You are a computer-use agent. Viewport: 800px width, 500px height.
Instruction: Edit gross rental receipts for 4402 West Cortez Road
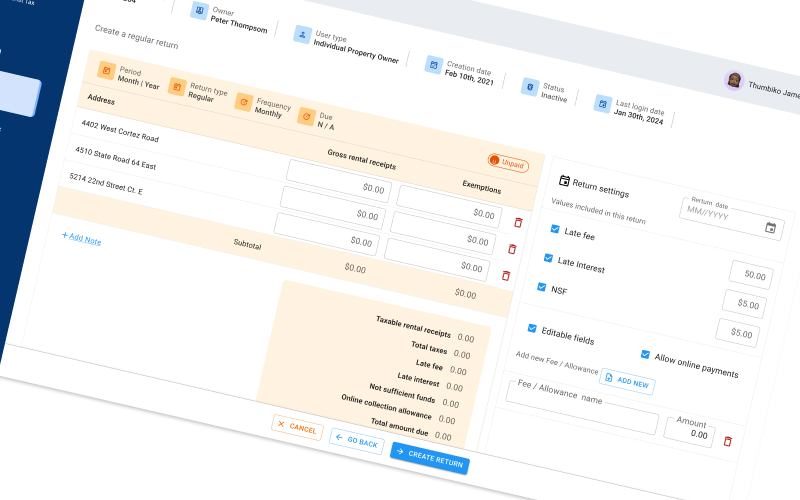[x=339, y=181]
